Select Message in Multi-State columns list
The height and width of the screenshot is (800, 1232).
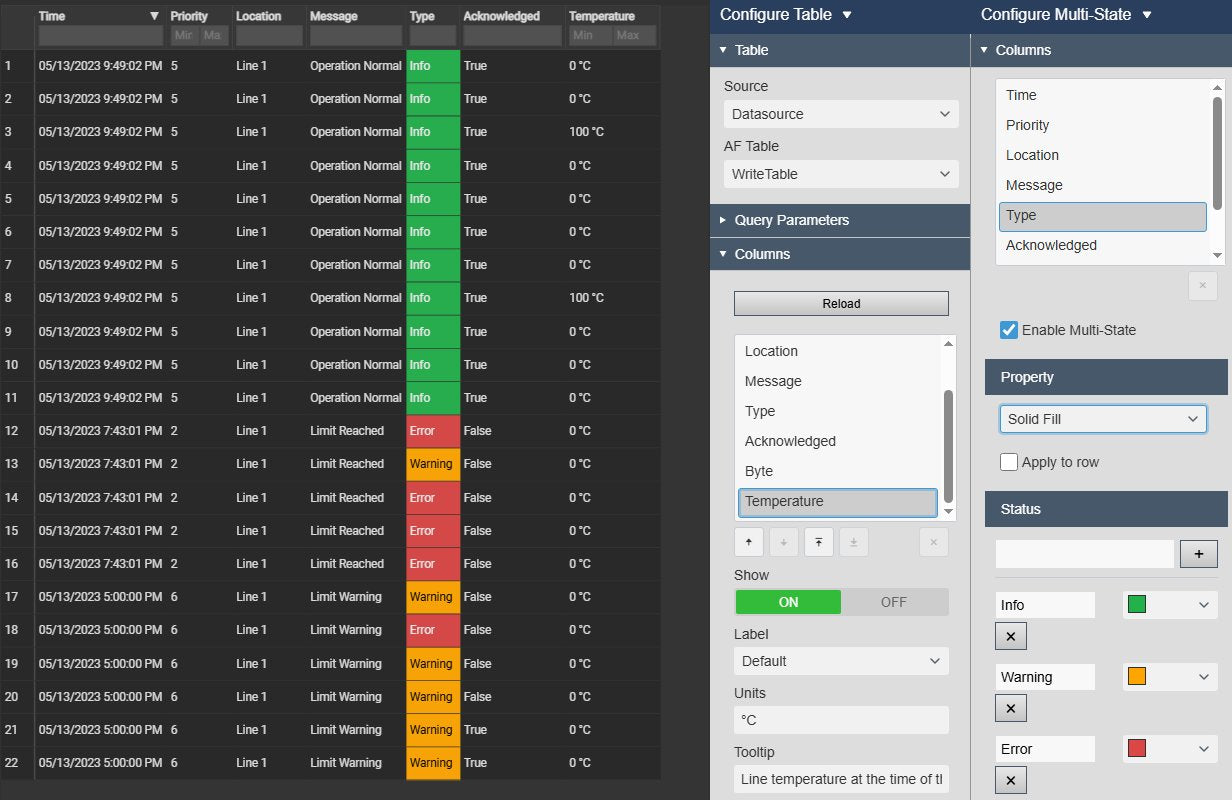[1103, 185]
